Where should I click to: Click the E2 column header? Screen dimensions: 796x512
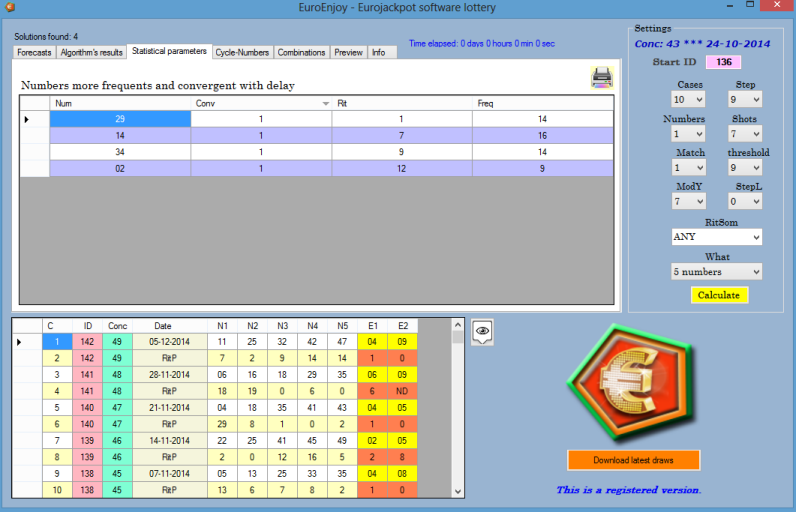pos(403,326)
